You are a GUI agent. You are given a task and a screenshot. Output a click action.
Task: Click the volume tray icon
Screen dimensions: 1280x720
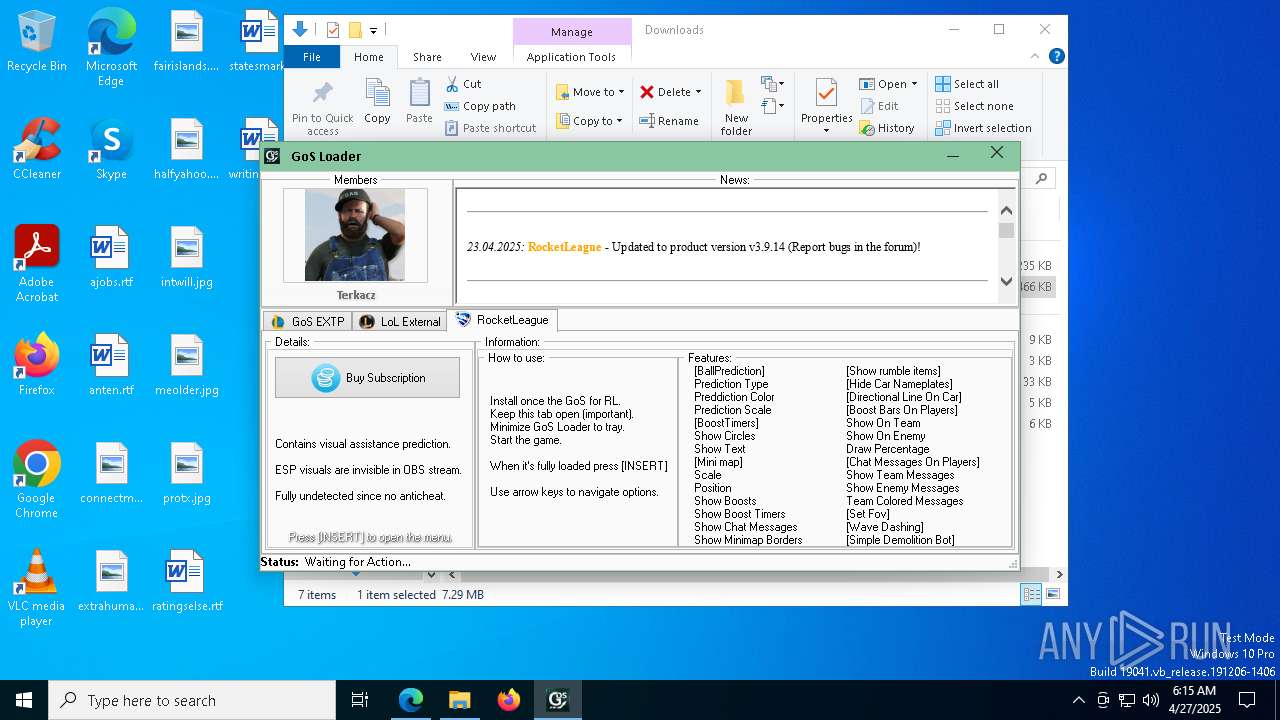1151,700
